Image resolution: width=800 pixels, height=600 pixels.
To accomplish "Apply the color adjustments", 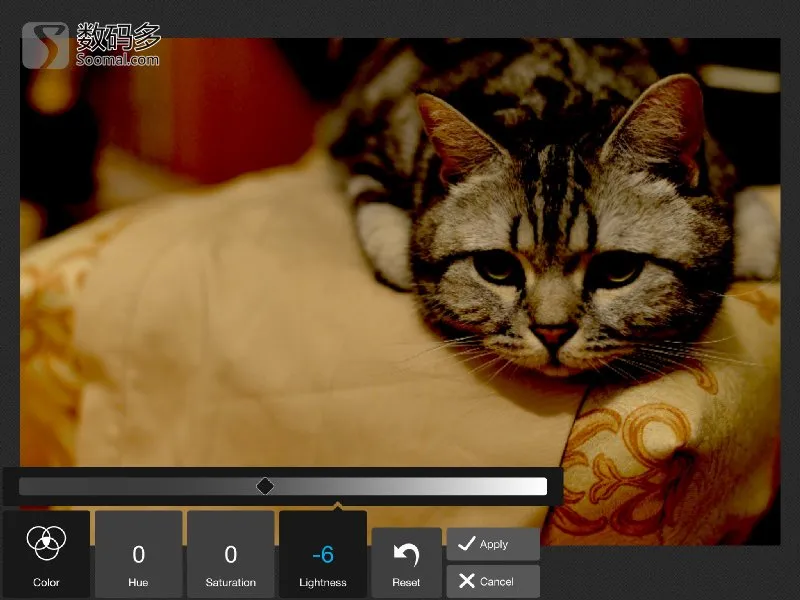I will 493,544.
